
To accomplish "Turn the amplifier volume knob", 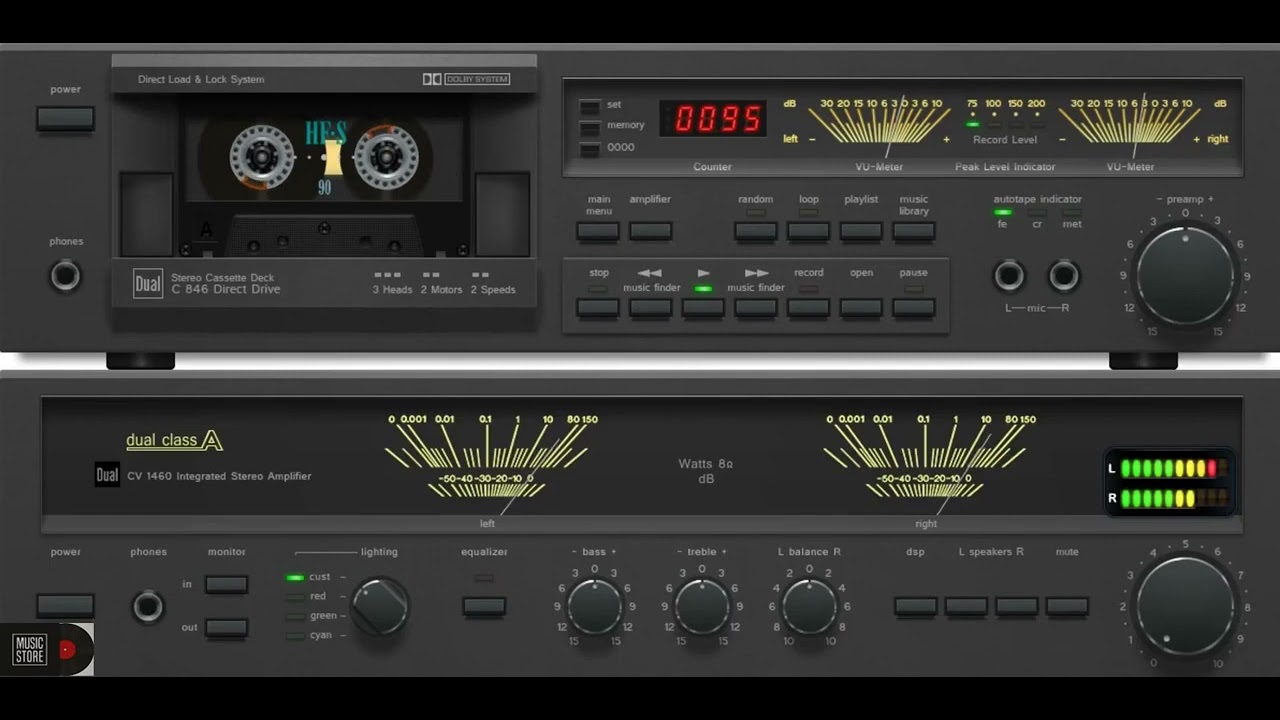I will pyautogui.click(x=1186, y=606).
